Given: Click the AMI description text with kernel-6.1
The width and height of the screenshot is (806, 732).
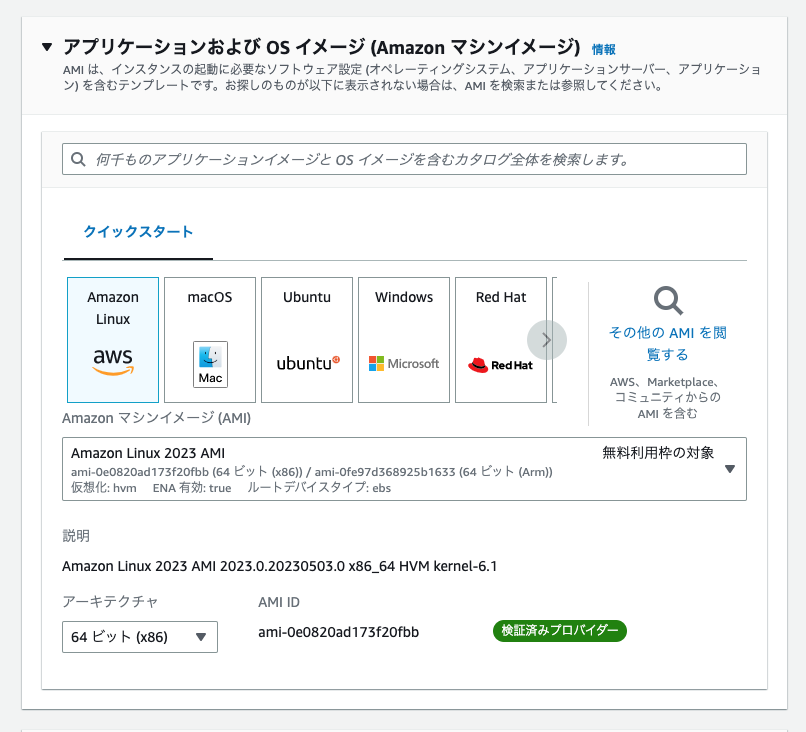Looking at the screenshot, I should (280, 566).
